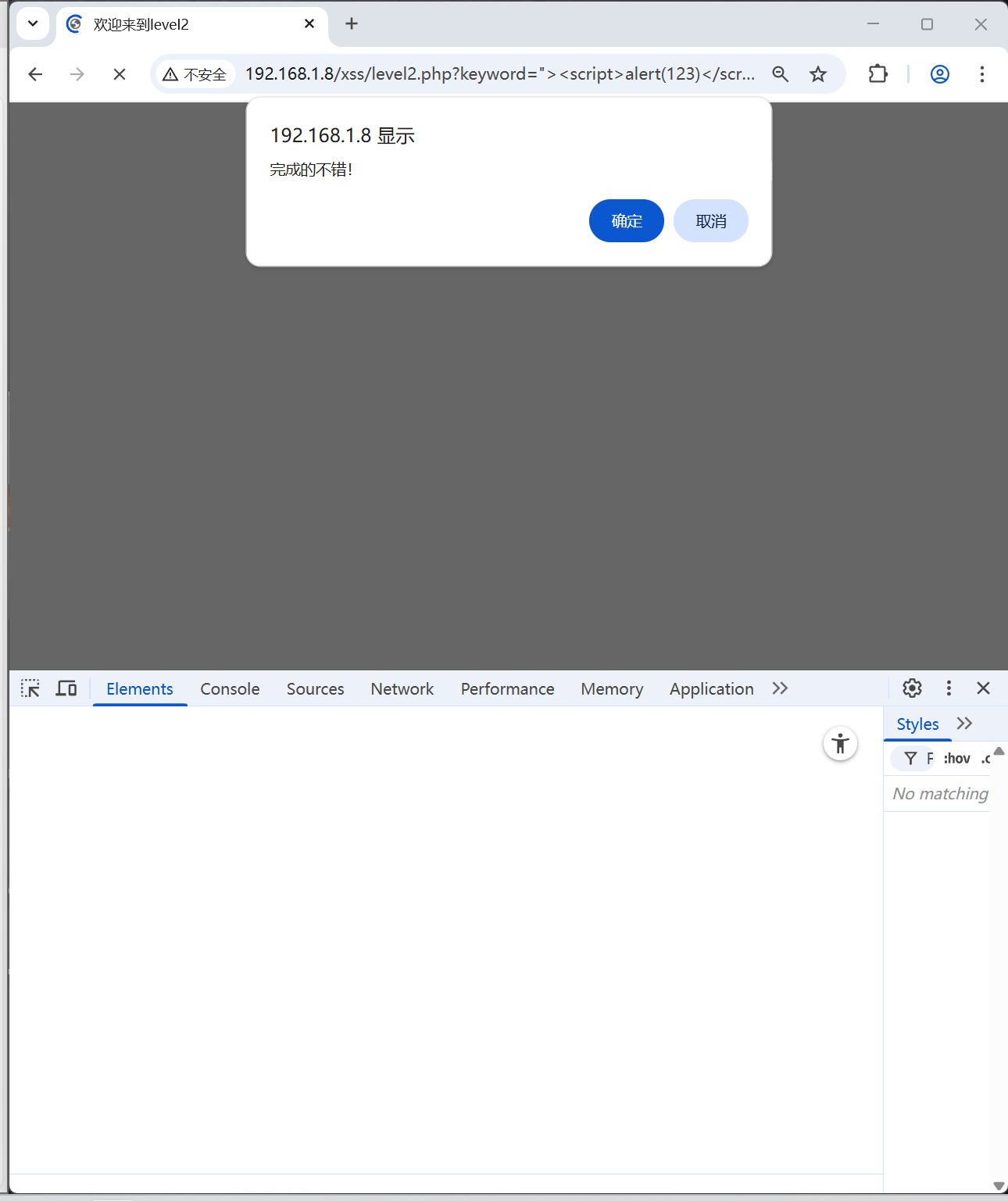Click the zoom search icon in address bar
The width and height of the screenshot is (1008, 1201).
point(781,73)
